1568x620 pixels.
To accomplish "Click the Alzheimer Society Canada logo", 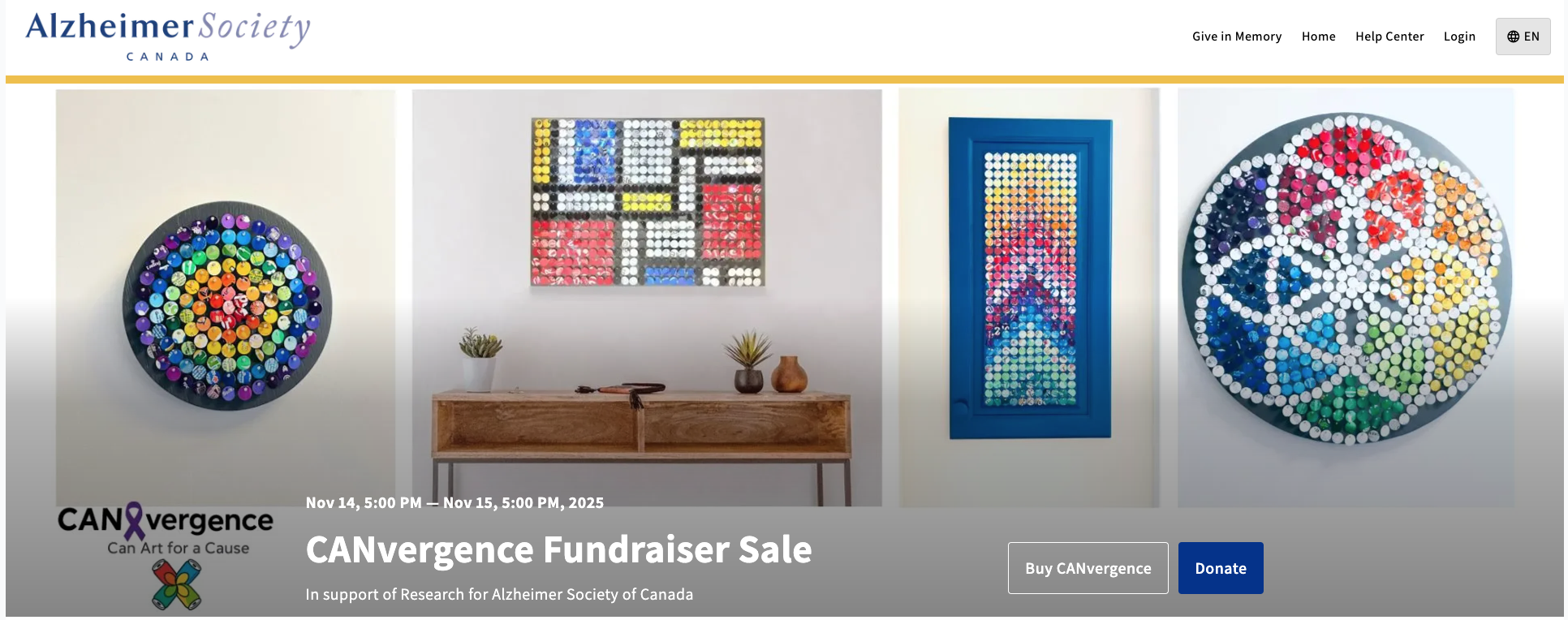I will (168, 36).
